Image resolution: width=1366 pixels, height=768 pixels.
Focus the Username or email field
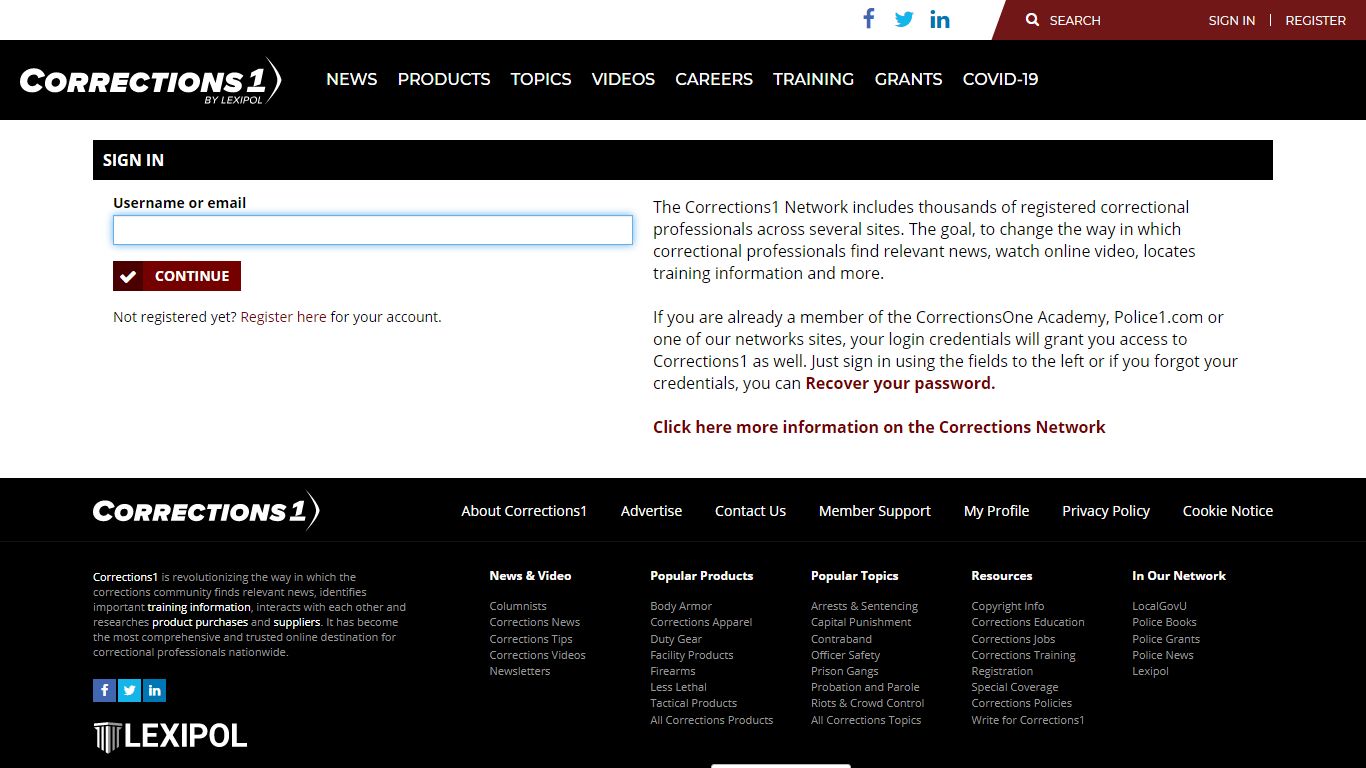373,230
